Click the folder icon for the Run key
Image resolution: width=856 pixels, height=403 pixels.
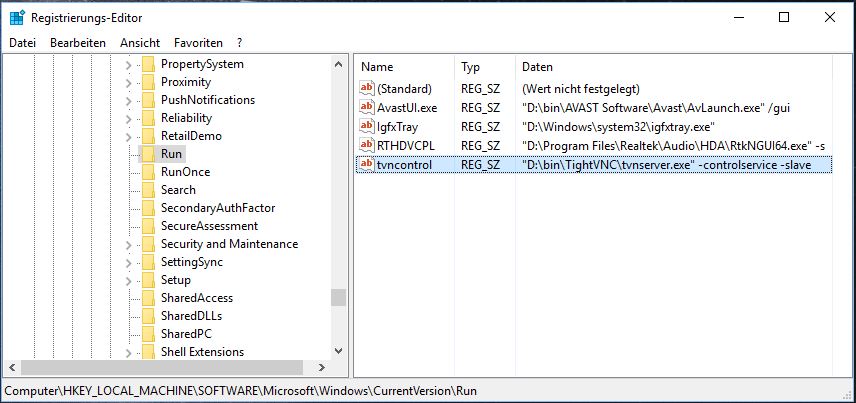(x=148, y=154)
